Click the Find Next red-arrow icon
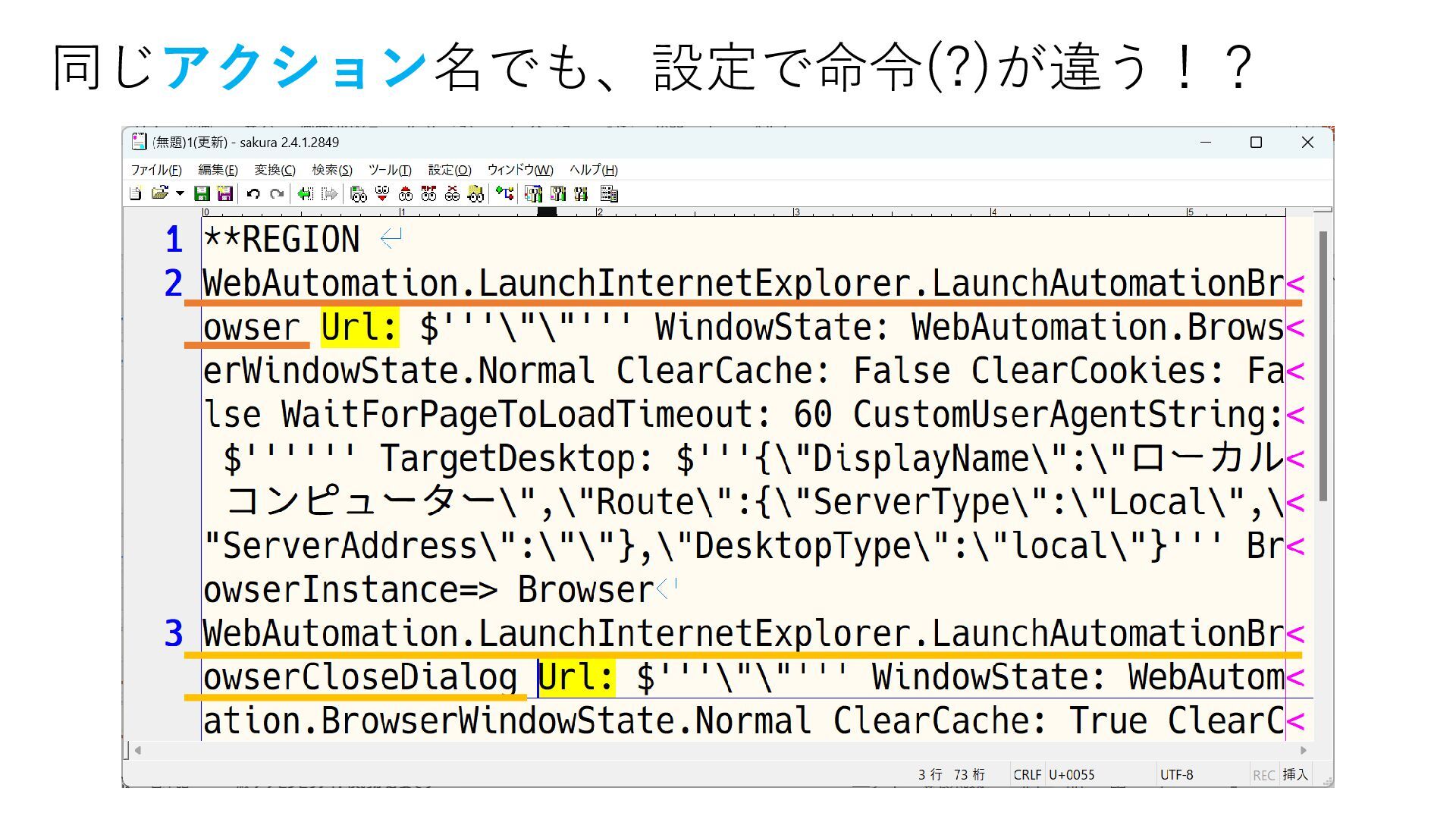The height and width of the screenshot is (819, 1456). [382, 193]
